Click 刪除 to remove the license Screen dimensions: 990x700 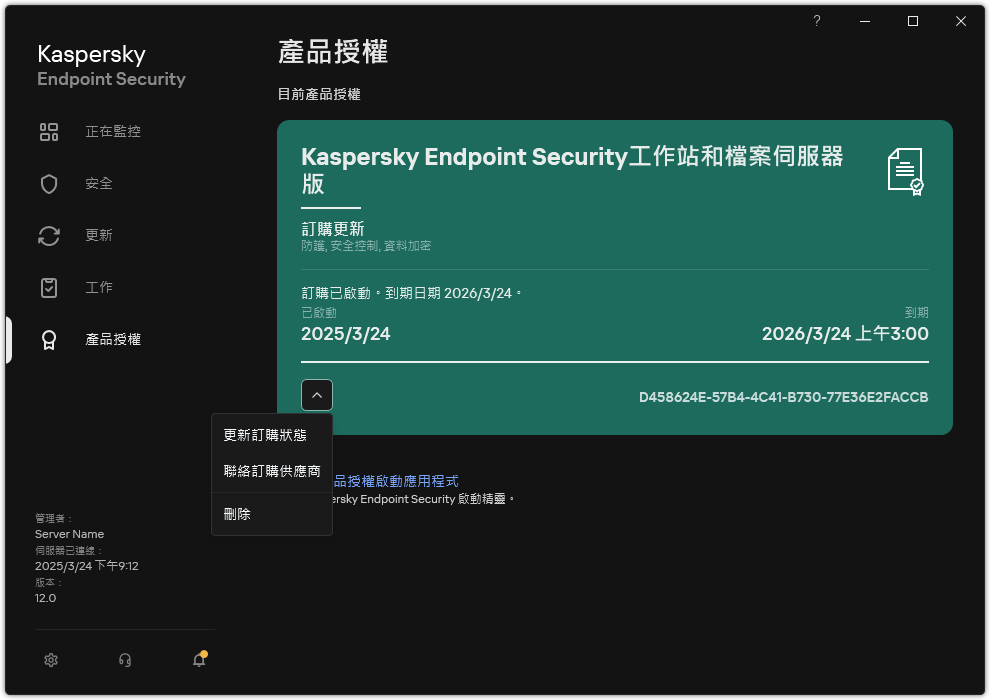click(x=237, y=513)
